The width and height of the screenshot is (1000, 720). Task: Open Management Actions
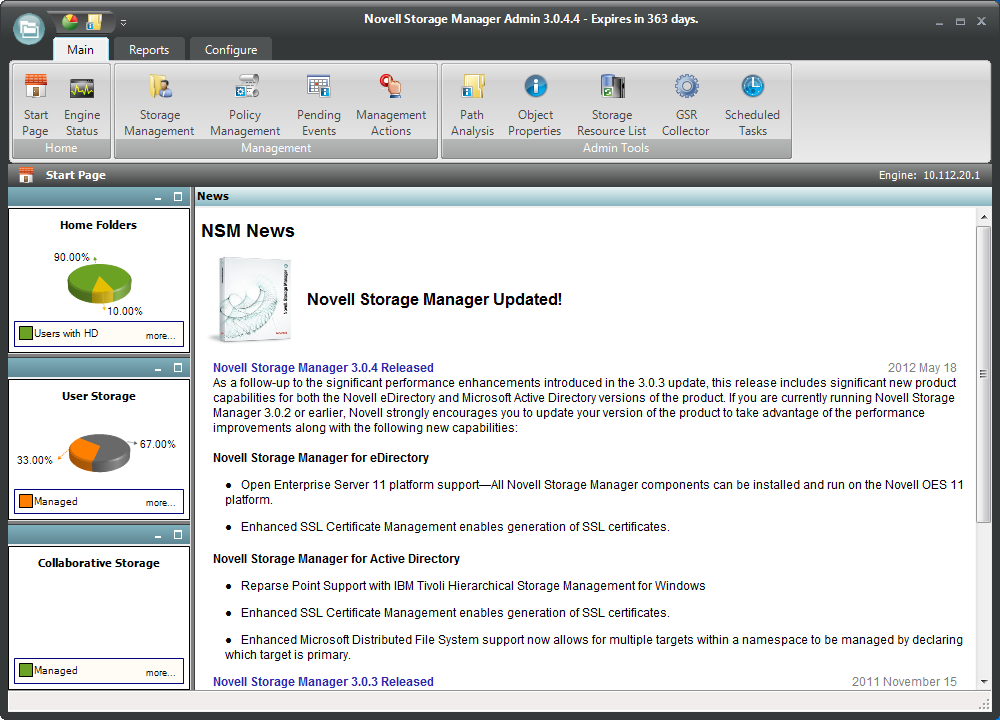391,105
